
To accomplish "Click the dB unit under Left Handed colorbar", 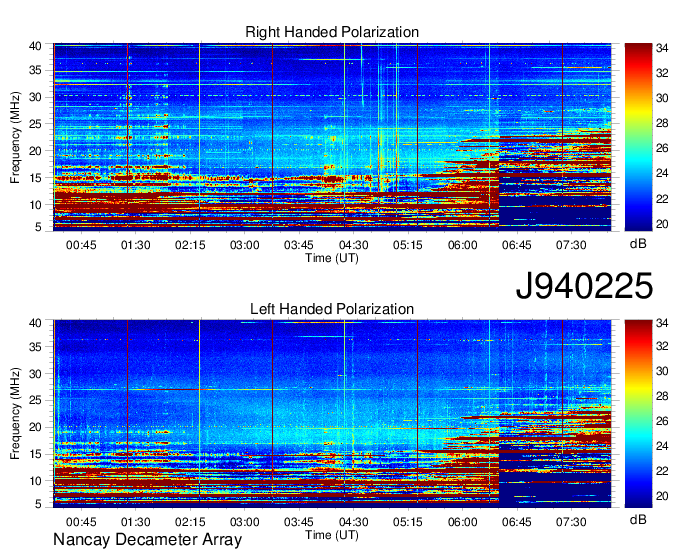I will click(638, 520).
